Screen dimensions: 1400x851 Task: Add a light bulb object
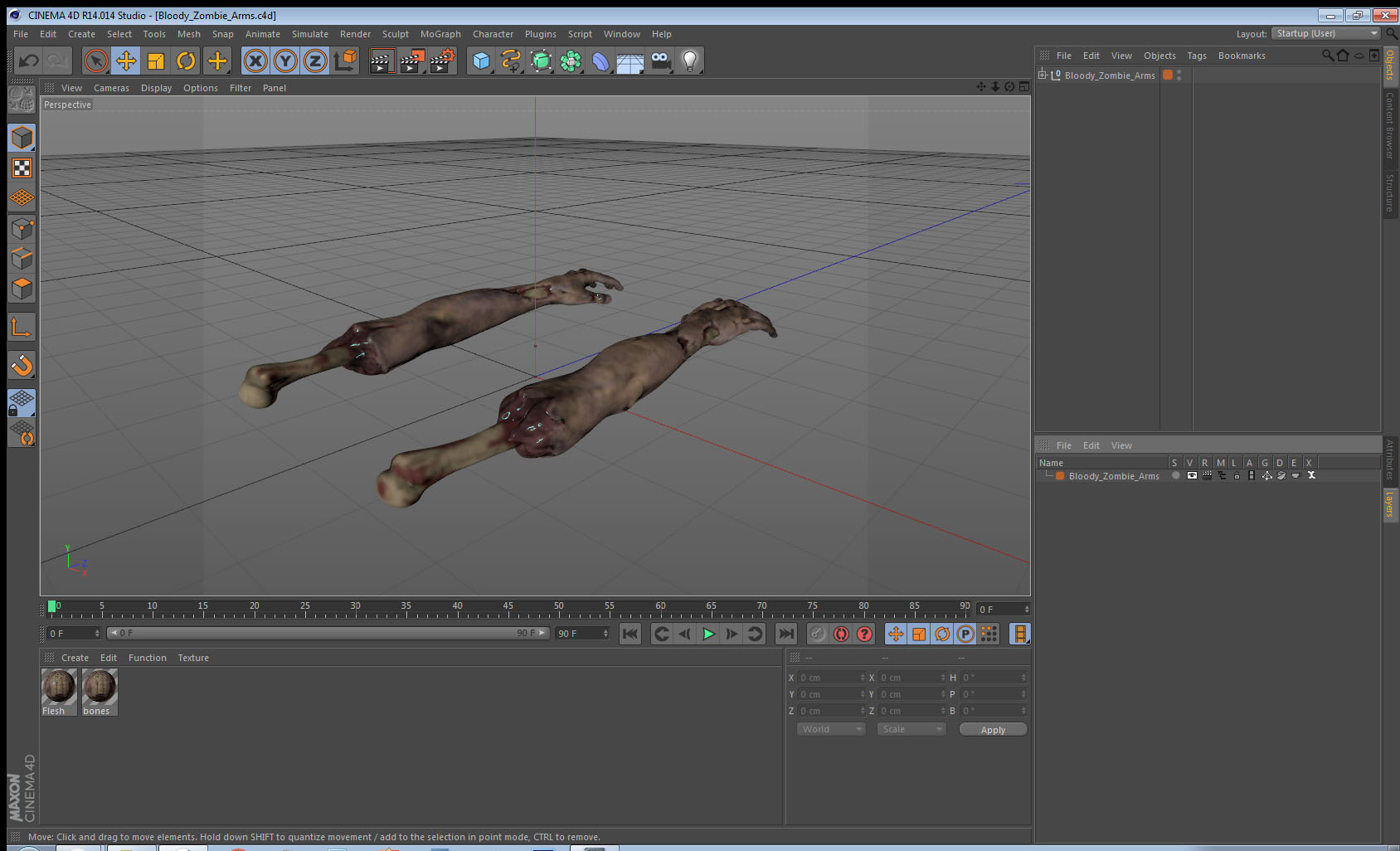(x=690, y=61)
